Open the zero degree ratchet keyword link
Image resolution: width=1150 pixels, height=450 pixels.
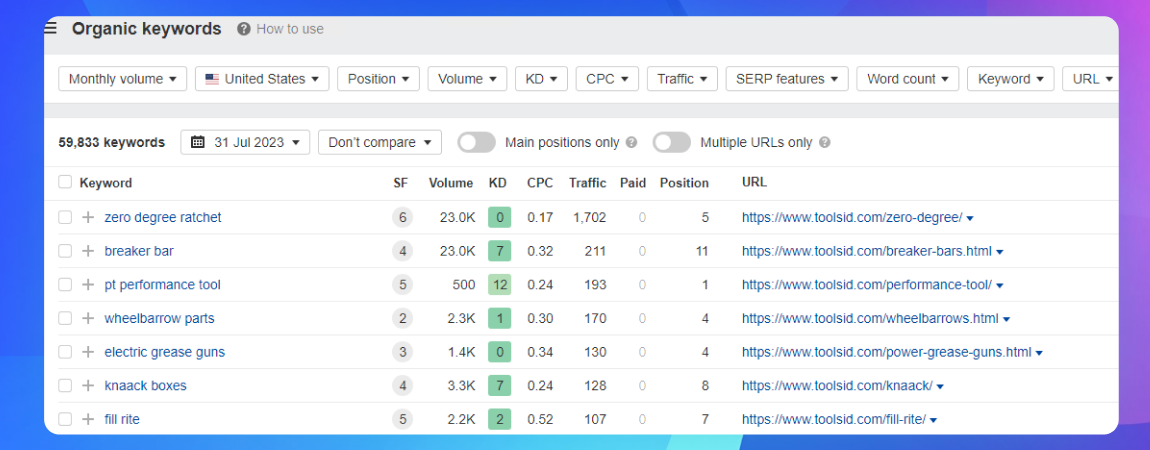(x=163, y=218)
